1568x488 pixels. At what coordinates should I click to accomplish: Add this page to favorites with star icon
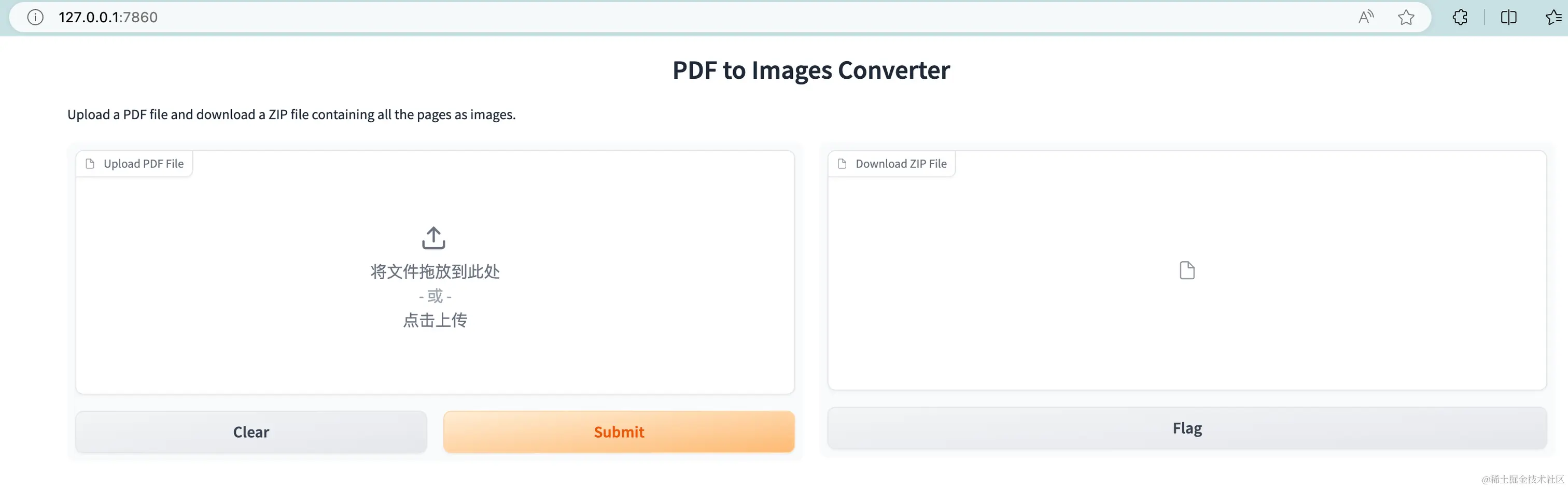1406,17
